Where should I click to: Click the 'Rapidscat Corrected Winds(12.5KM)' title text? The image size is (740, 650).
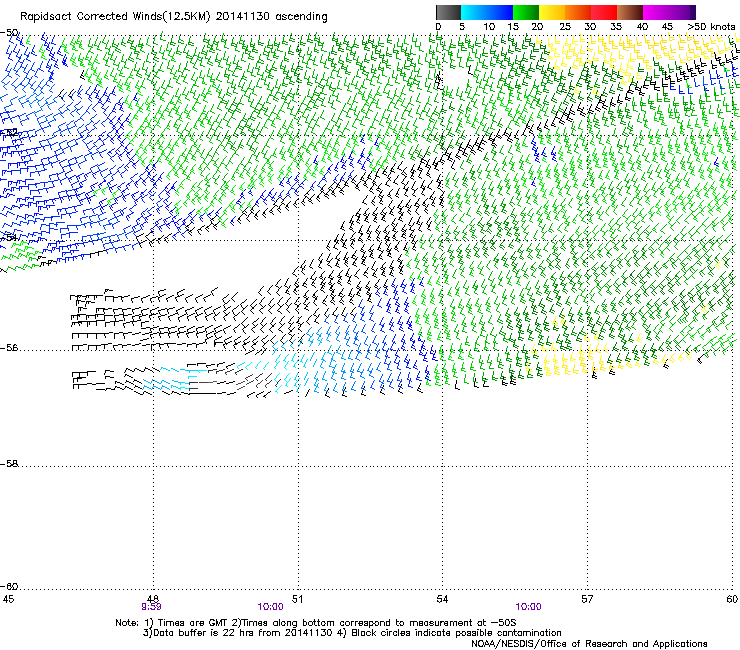(115, 17)
